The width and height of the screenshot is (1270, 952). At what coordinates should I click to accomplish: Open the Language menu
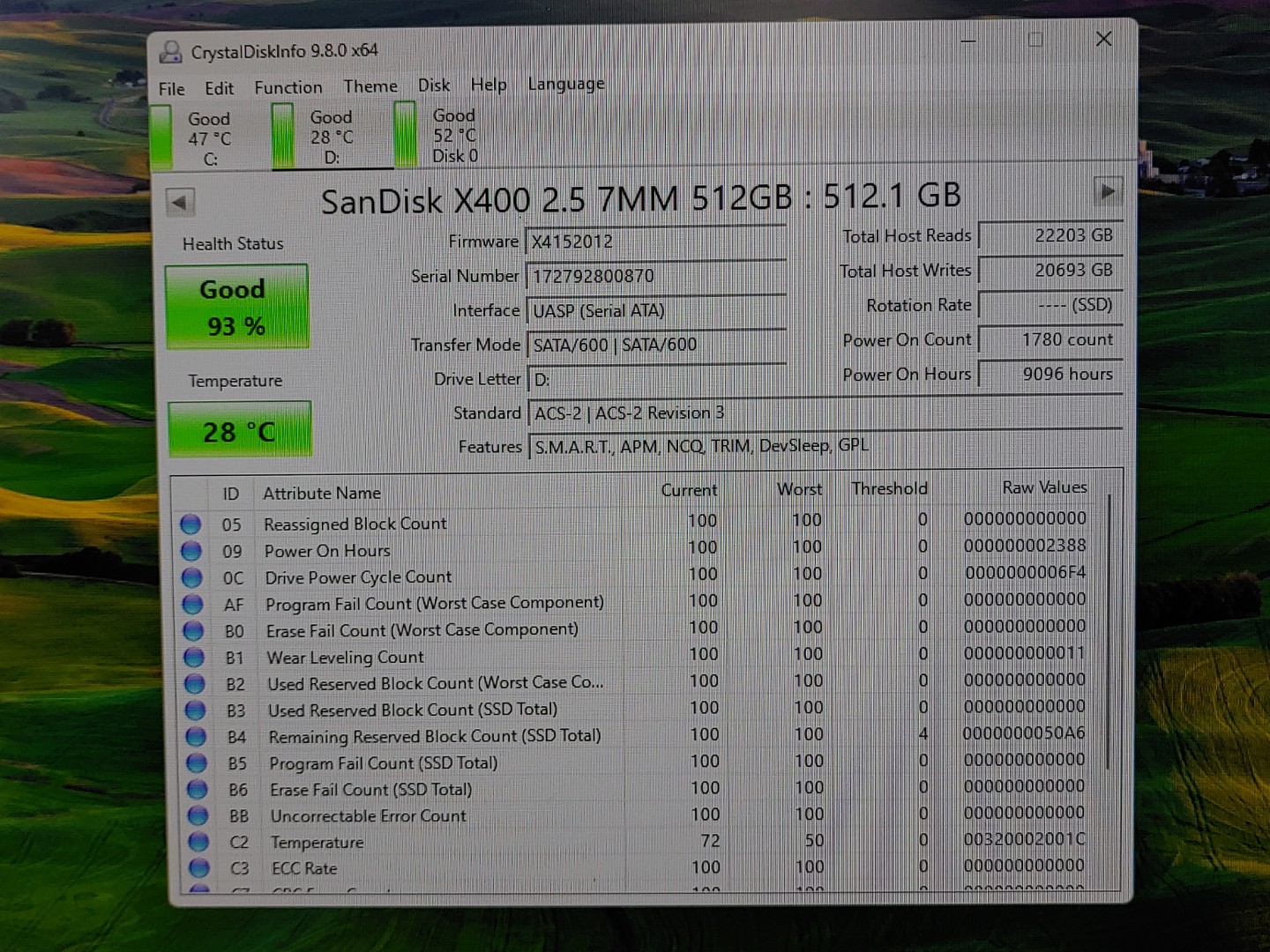[x=566, y=84]
